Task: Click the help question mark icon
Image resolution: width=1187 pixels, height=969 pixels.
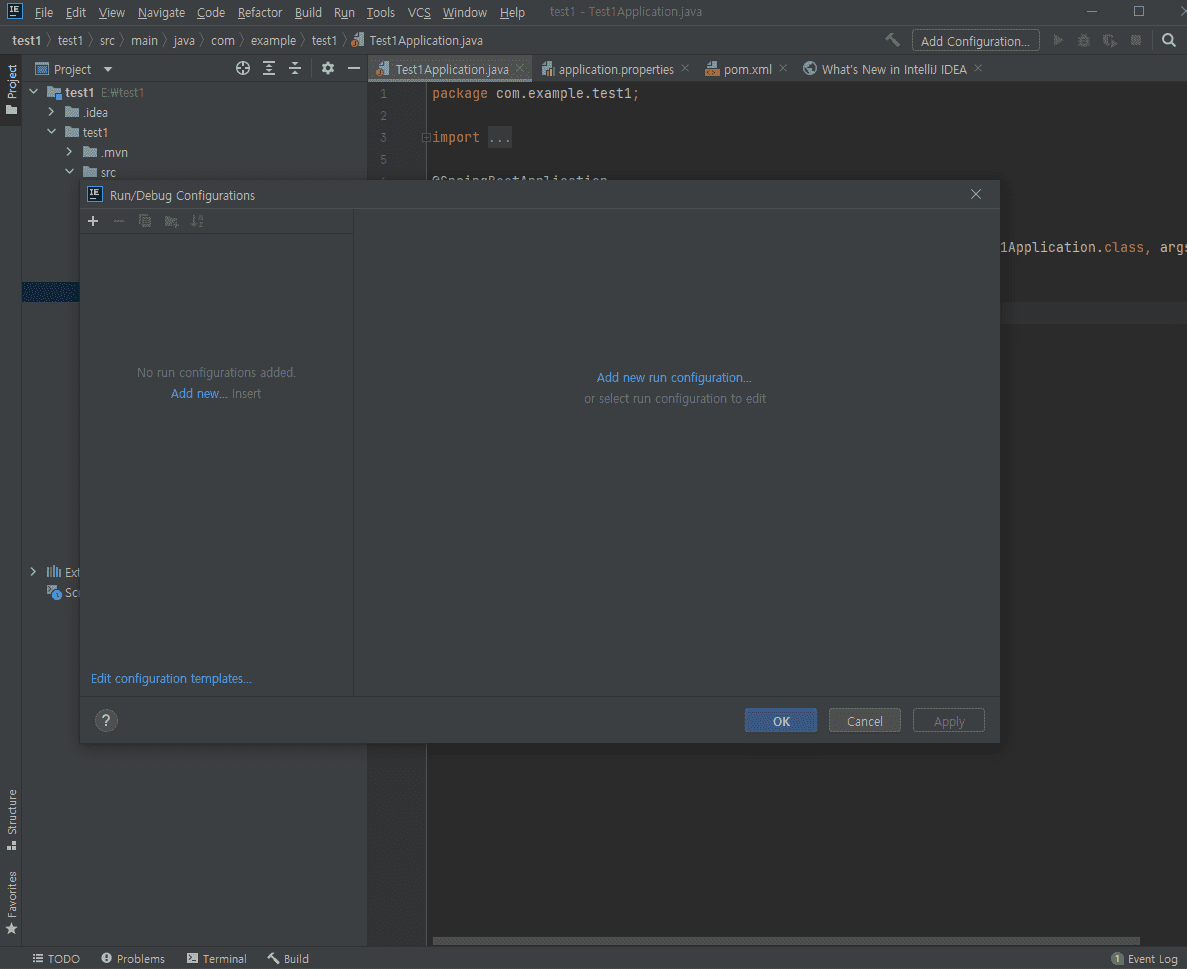Action: [106, 720]
